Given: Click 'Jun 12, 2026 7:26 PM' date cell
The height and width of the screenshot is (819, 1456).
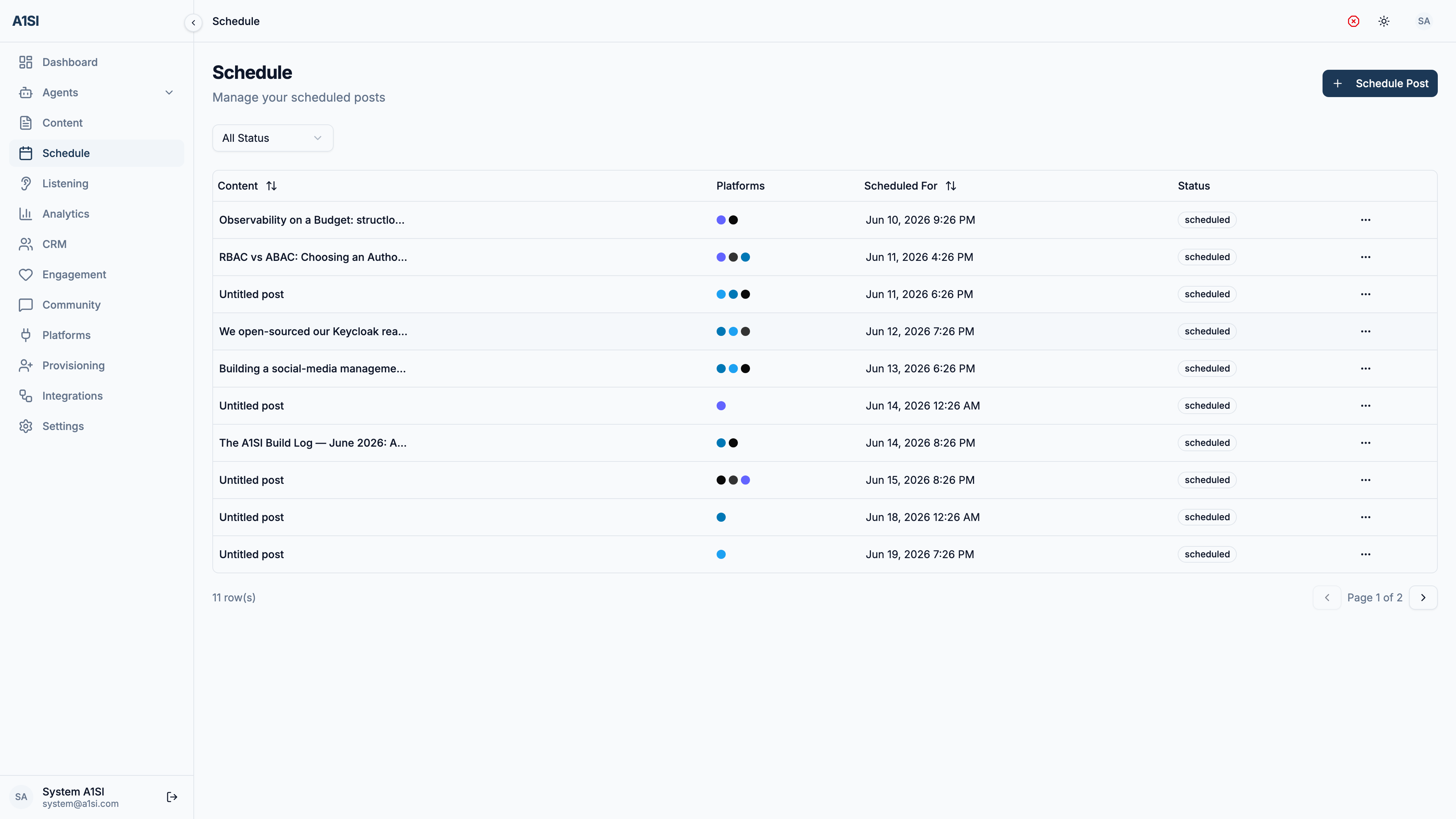Looking at the screenshot, I should [920, 331].
